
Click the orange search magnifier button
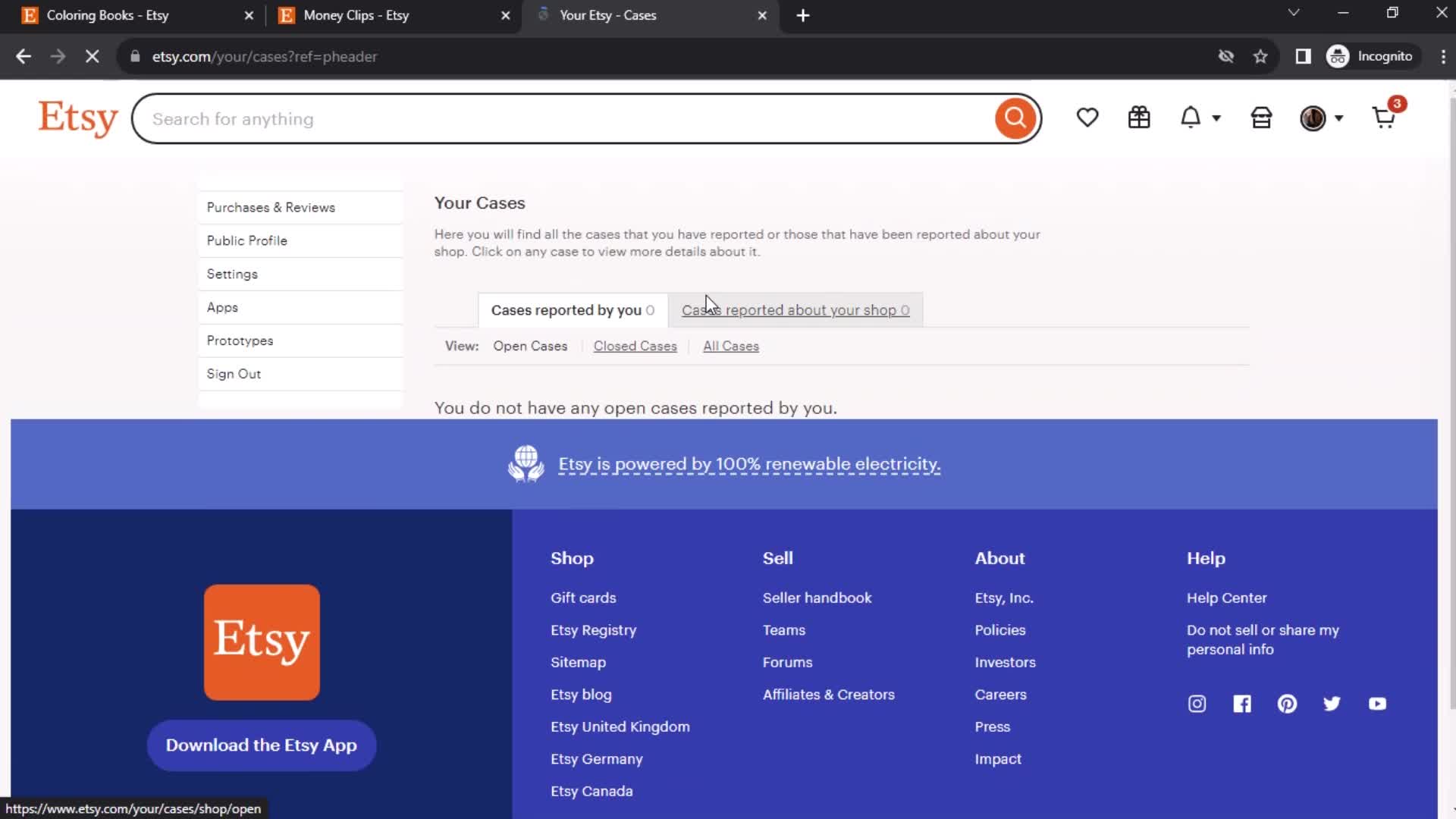[x=1015, y=118]
